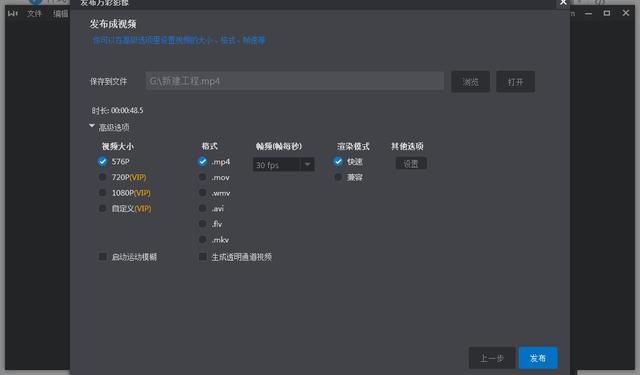Viewport: 640px width, 375px height.
Task: Select the .mov format
Action: coord(202,177)
